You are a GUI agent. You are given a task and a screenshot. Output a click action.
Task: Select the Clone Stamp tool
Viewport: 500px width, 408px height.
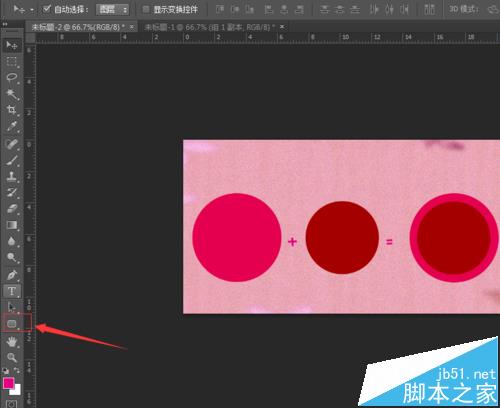pos(12,176)
